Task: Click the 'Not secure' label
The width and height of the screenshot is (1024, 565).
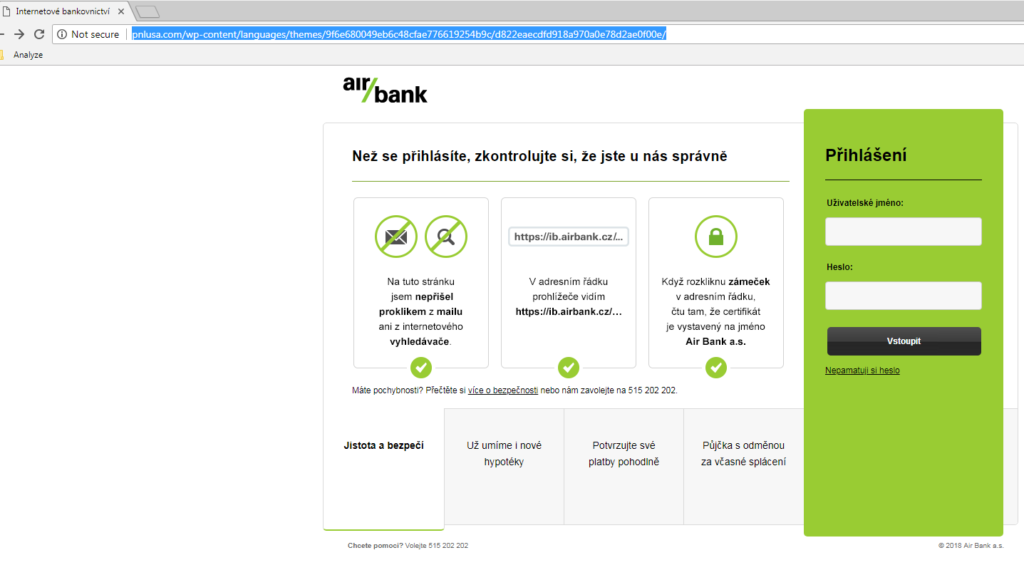Action: click(95, 35)
